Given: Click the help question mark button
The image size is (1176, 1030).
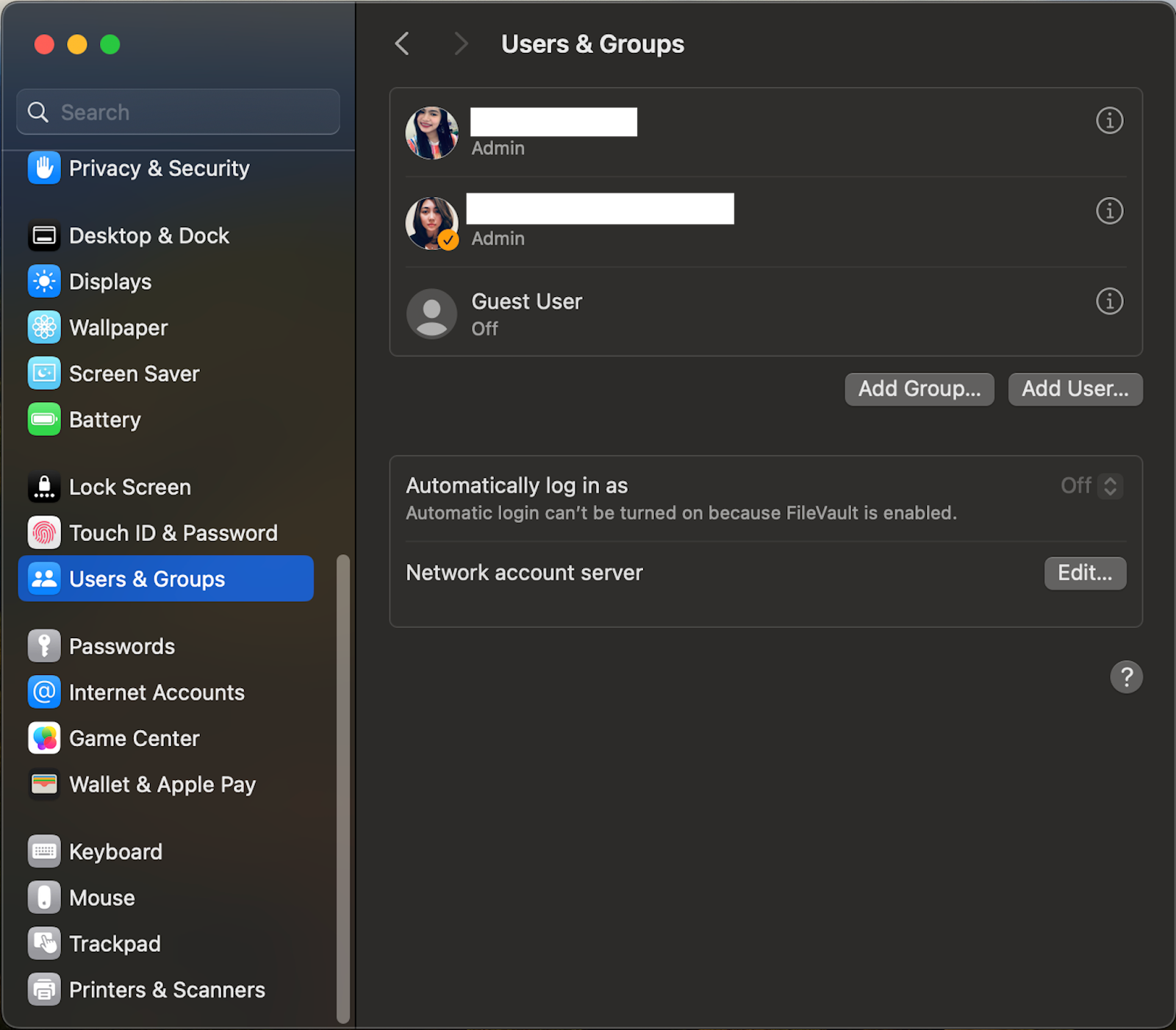Looking at the screenshot, I should 1126,677.
